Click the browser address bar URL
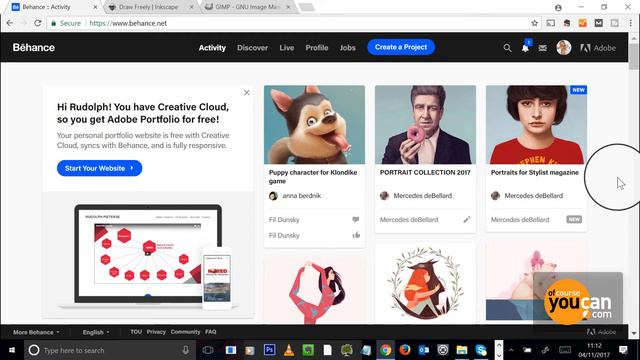Viewport: 640px width, 360px height. tap(128, 23)
